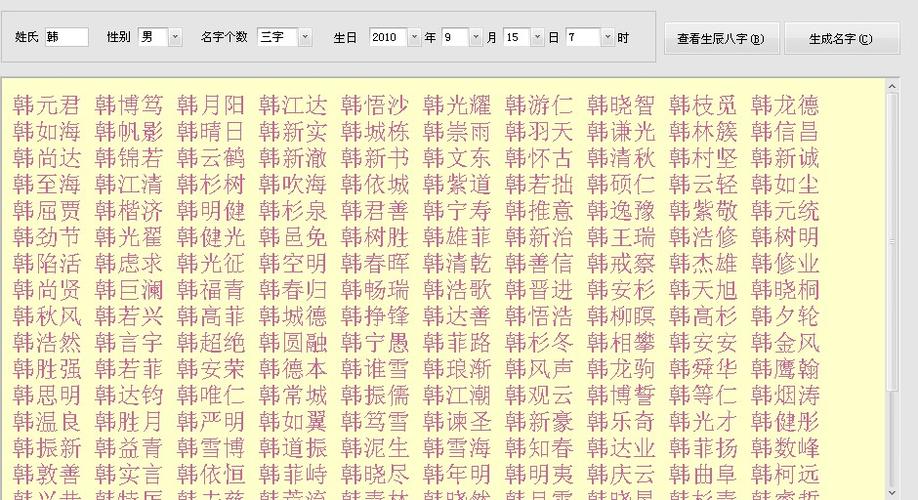Select the name 韩羽天
Viewport: 918px width, 500px height.
click(539, 132)
